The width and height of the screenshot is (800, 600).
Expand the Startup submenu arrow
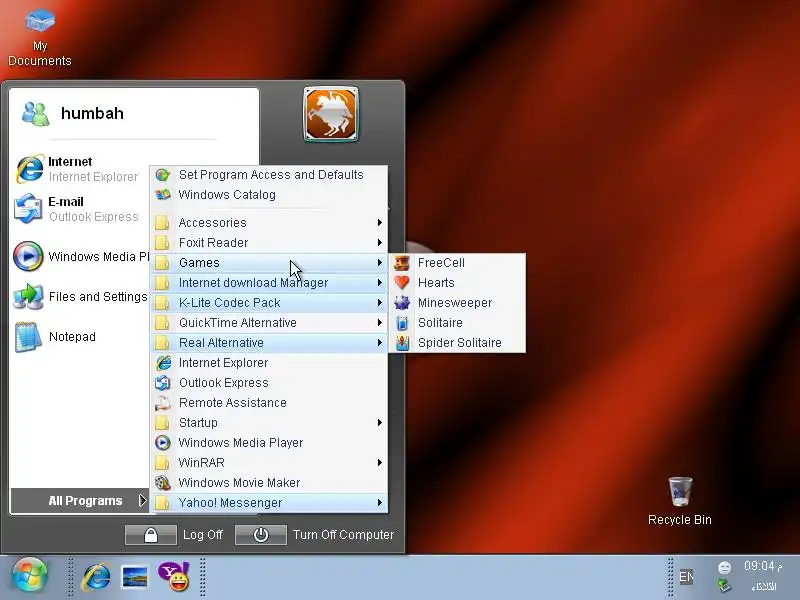click(x=380, y=422)
